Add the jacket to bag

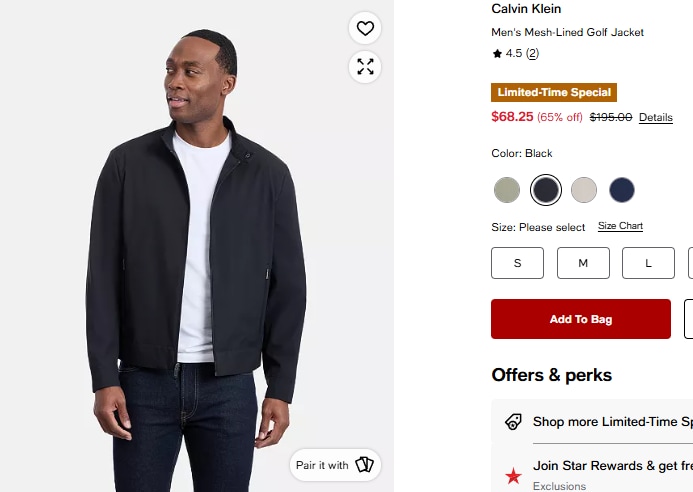pyautogui.click(x=581, y=319)
